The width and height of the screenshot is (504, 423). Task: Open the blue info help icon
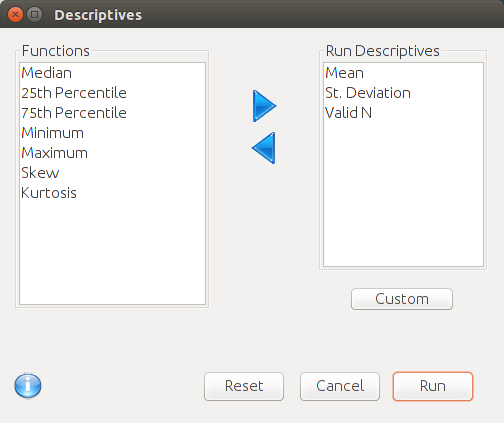click(28, 386)
